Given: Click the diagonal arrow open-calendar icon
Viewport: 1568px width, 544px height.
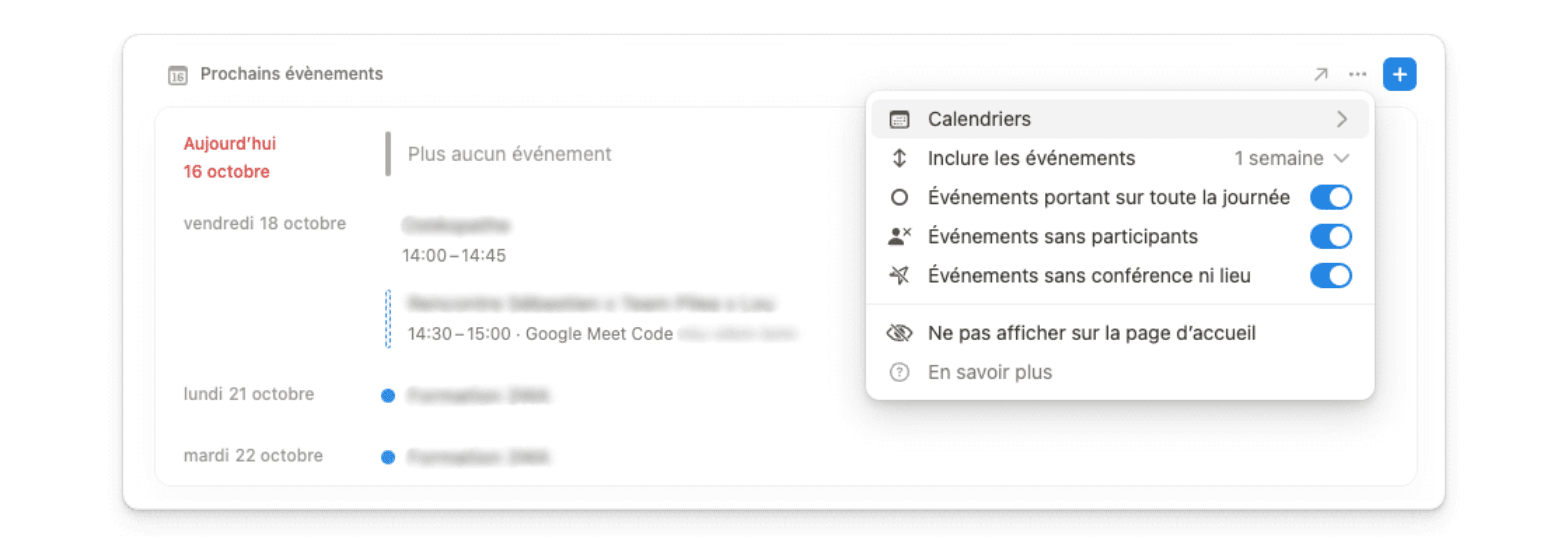Looking at the screenshot, I should 1320,74.
